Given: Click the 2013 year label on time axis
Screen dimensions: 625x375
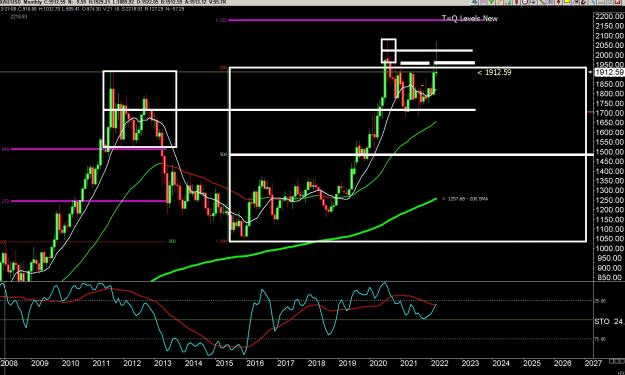Looking at the screenshot, I should tap(163, 363).
